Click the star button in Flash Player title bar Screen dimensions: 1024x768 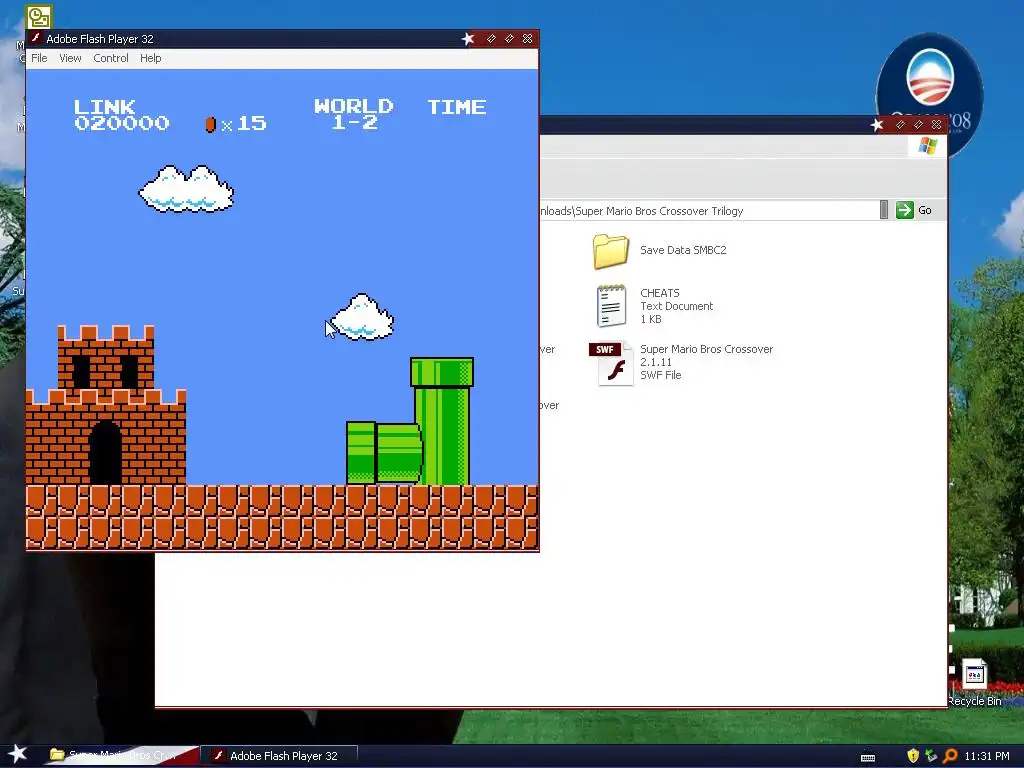point(468,39)
